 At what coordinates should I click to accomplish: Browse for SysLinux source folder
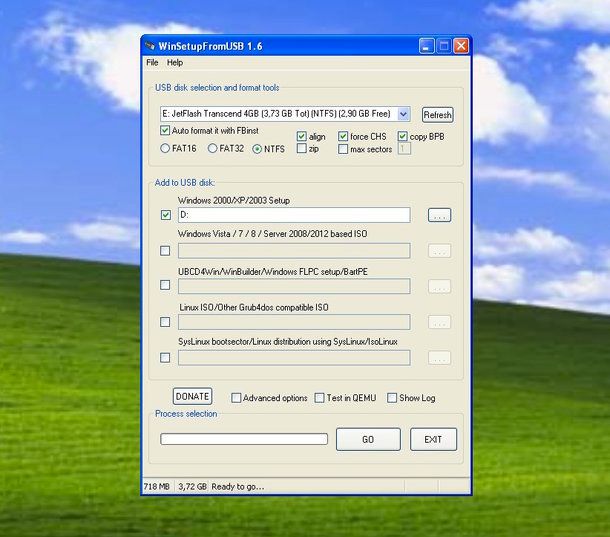pyautogui.click(x=440, y=358)
